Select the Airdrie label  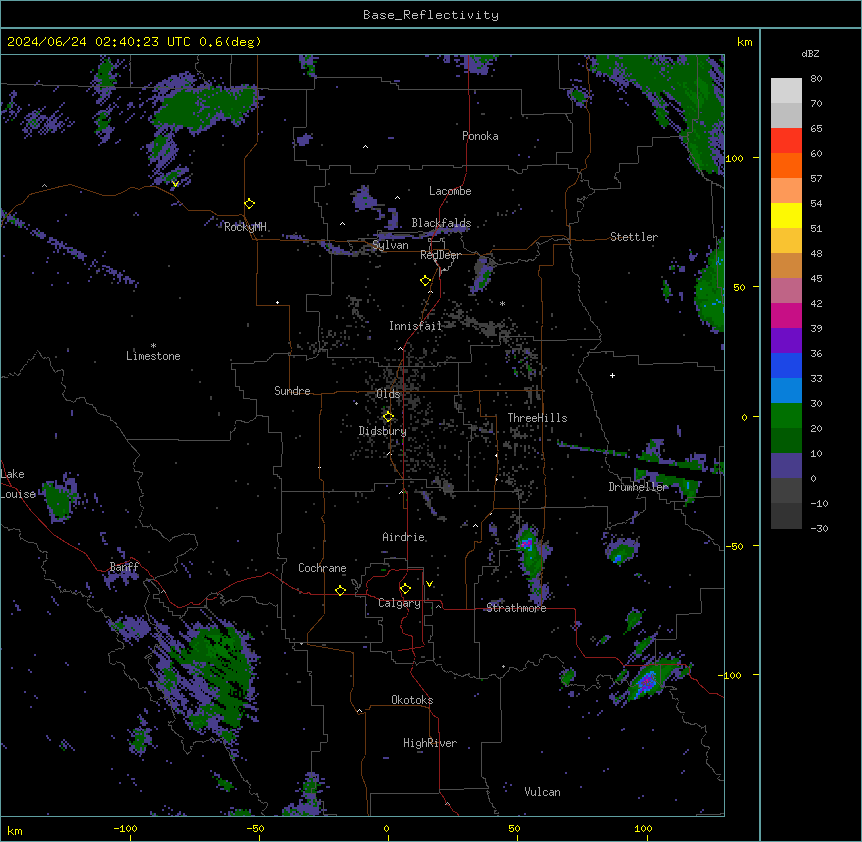pyautogui.click(x=404, y=537)
